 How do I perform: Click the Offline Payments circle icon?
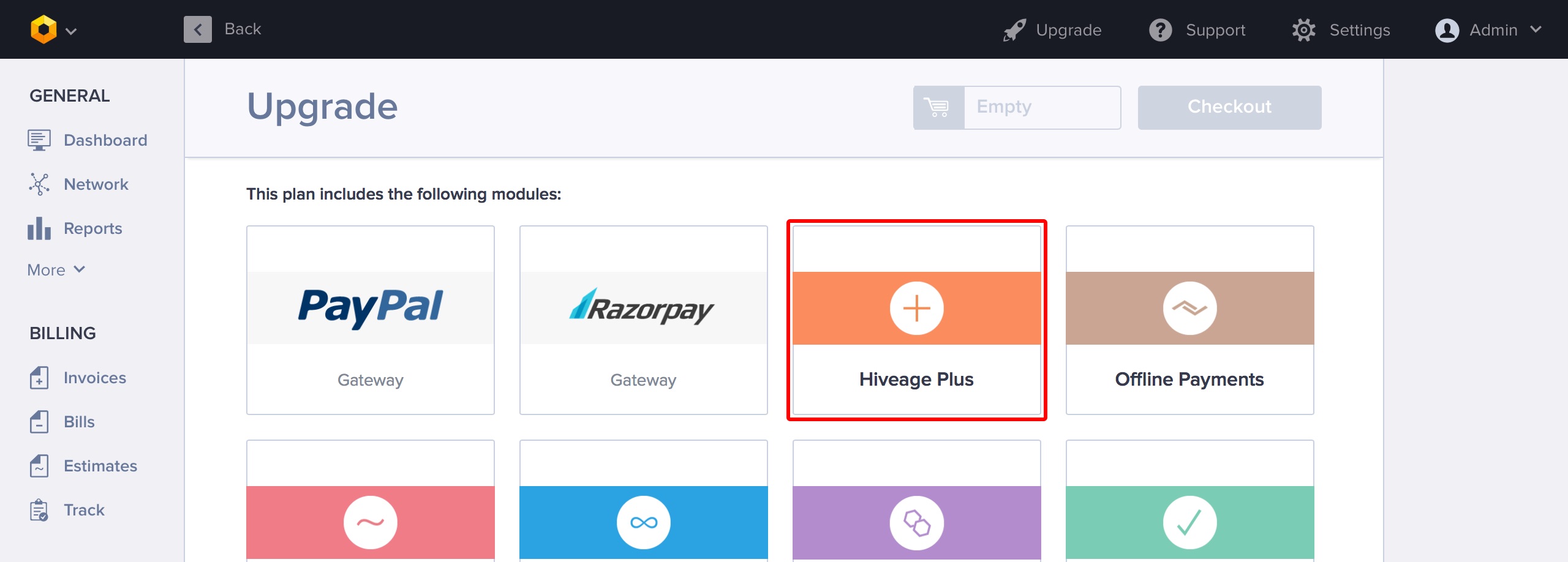click(1189, 308)
